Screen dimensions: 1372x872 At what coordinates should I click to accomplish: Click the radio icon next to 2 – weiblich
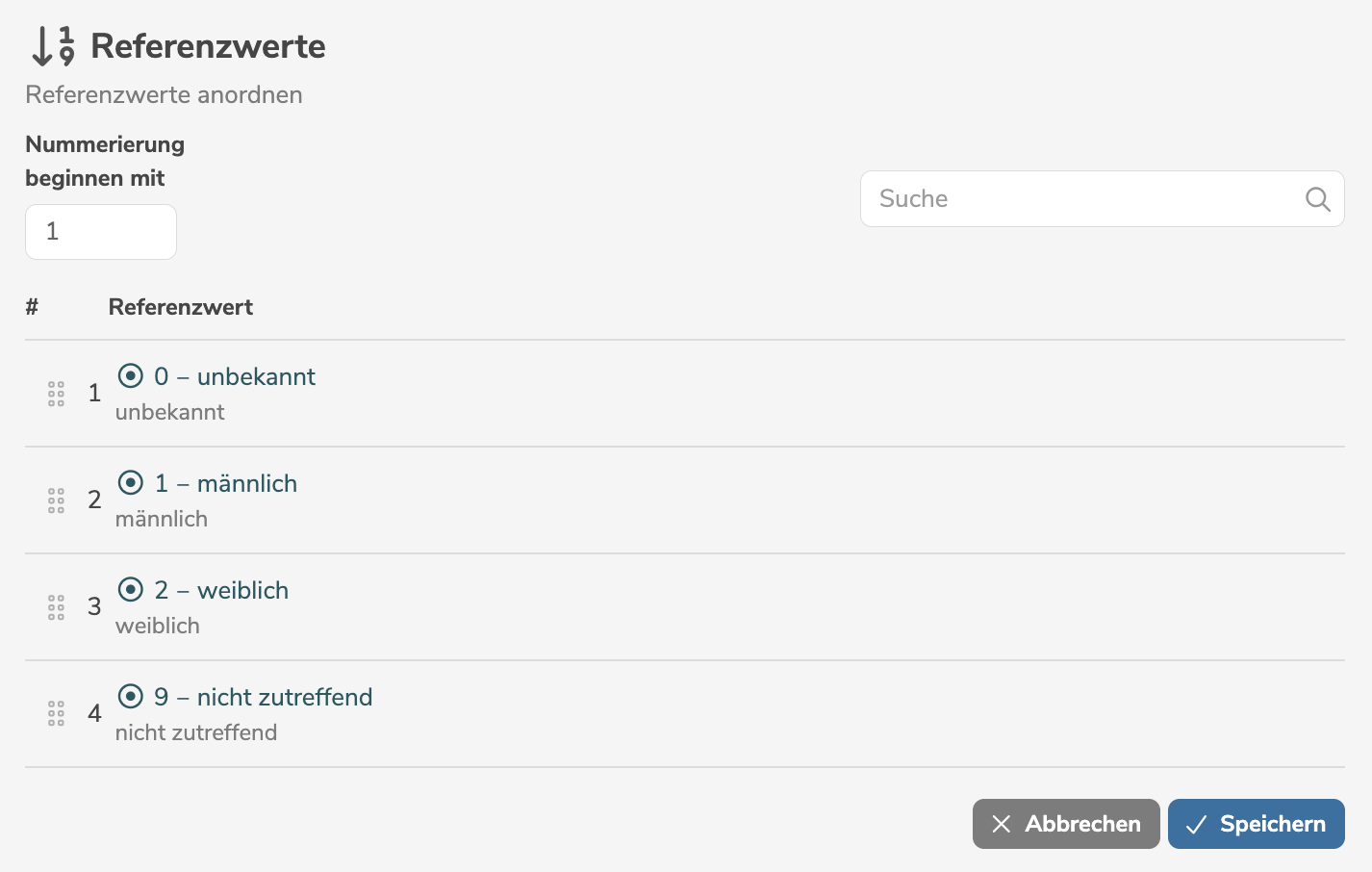[131, 589]
